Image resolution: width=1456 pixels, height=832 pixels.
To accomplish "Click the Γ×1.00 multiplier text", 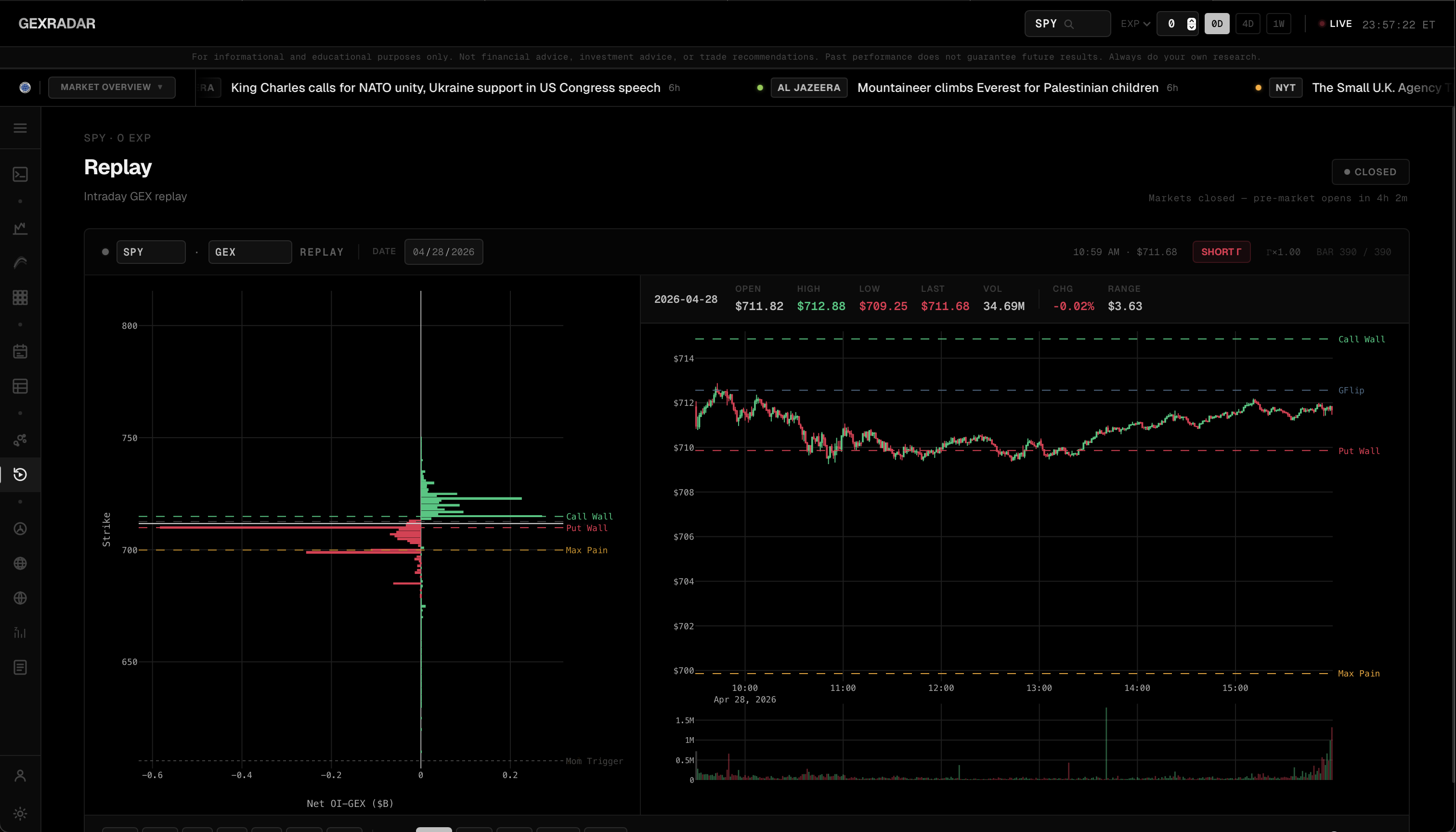I will pos(1283,252).
